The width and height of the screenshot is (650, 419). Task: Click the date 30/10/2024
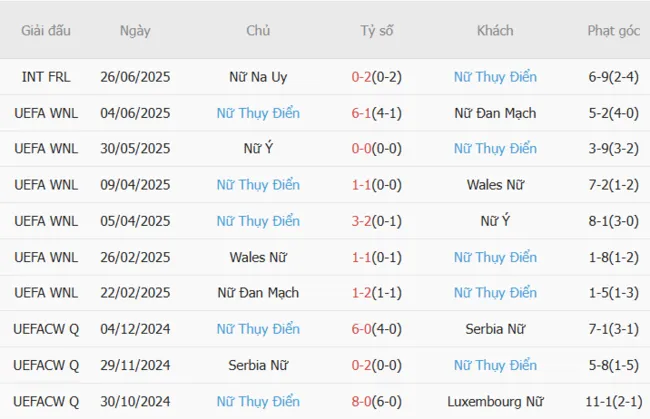pos(135,401)
